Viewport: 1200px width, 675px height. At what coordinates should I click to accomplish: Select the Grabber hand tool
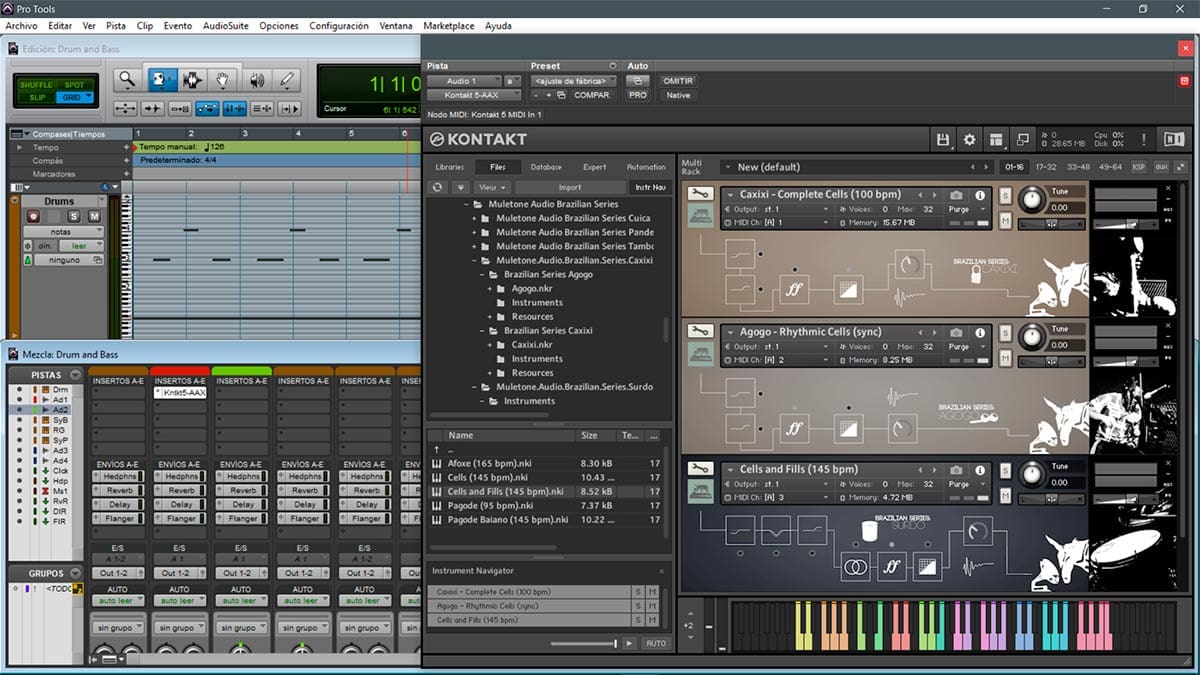tap(223, 79)
